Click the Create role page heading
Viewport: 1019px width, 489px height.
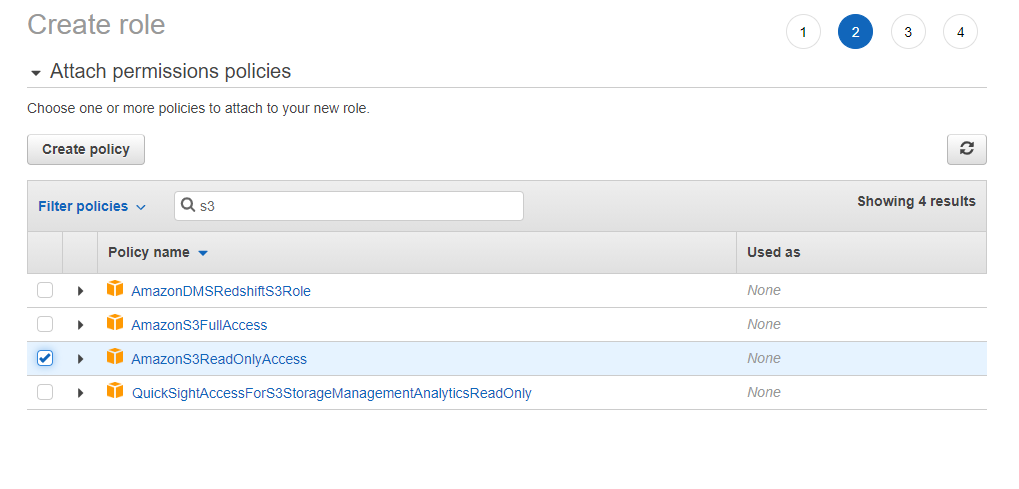pos(96,25)
